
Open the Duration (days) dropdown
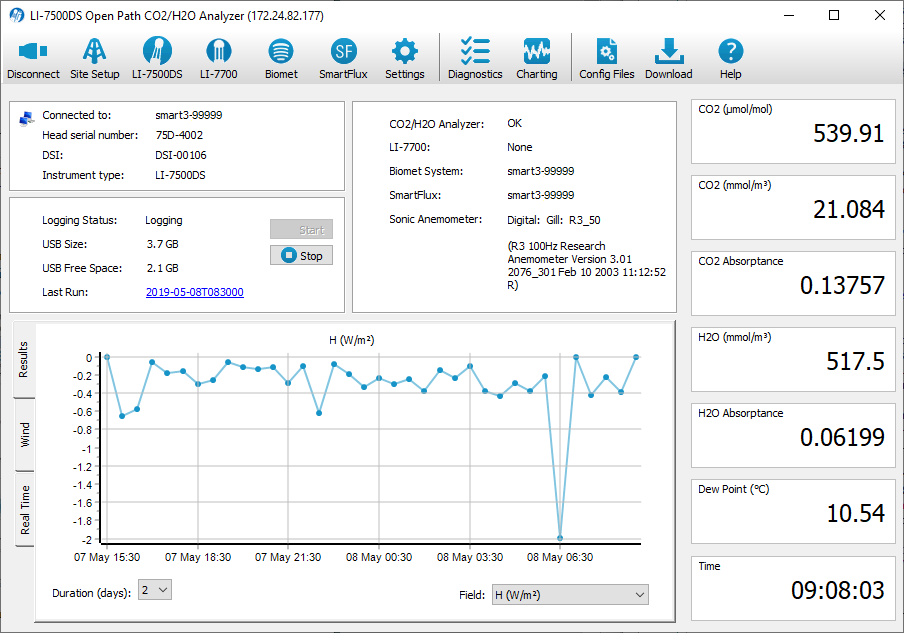click(x=155, y=590)
